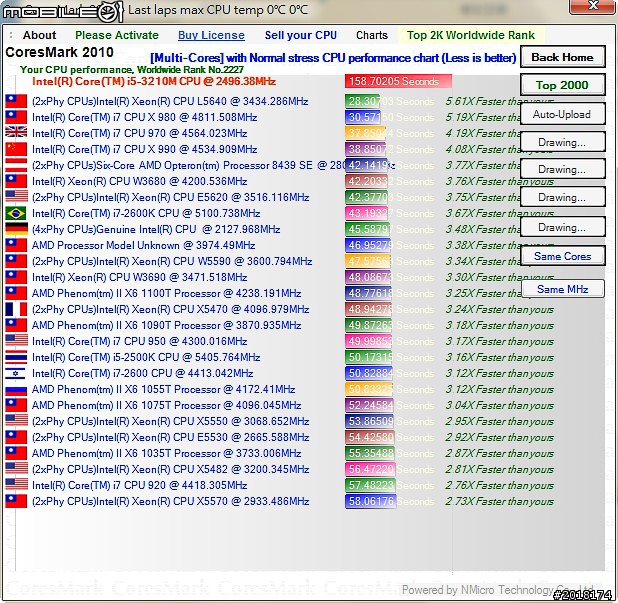This screenshot has width=618, height=603.
Task: Click the US flag beside Xeon X5550
Action: tap(16, 421)
